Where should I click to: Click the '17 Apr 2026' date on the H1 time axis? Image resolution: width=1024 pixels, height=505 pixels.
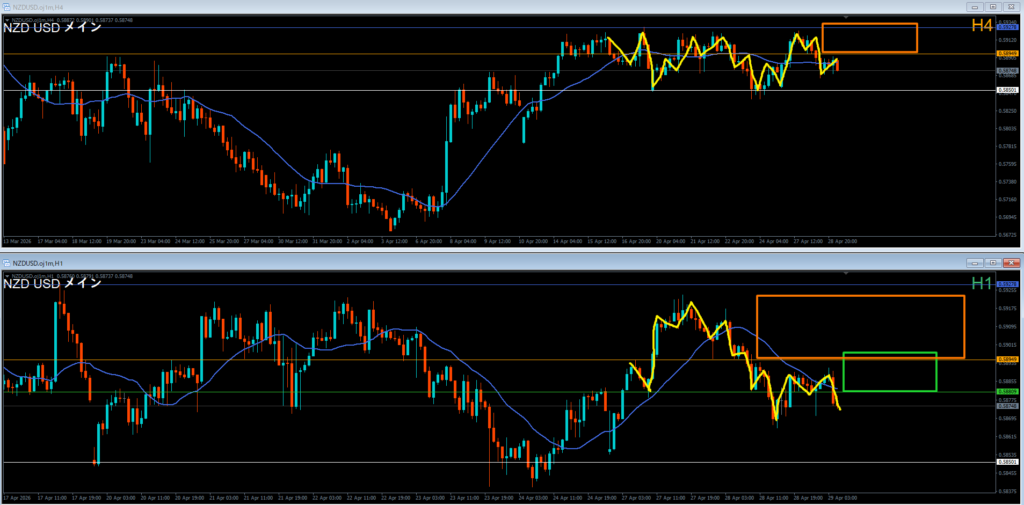[x=17, y=497]
